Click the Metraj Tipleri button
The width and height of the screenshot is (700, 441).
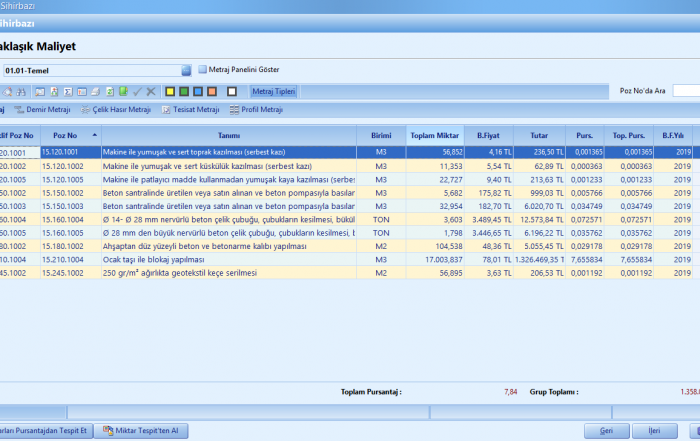[272, 91]
